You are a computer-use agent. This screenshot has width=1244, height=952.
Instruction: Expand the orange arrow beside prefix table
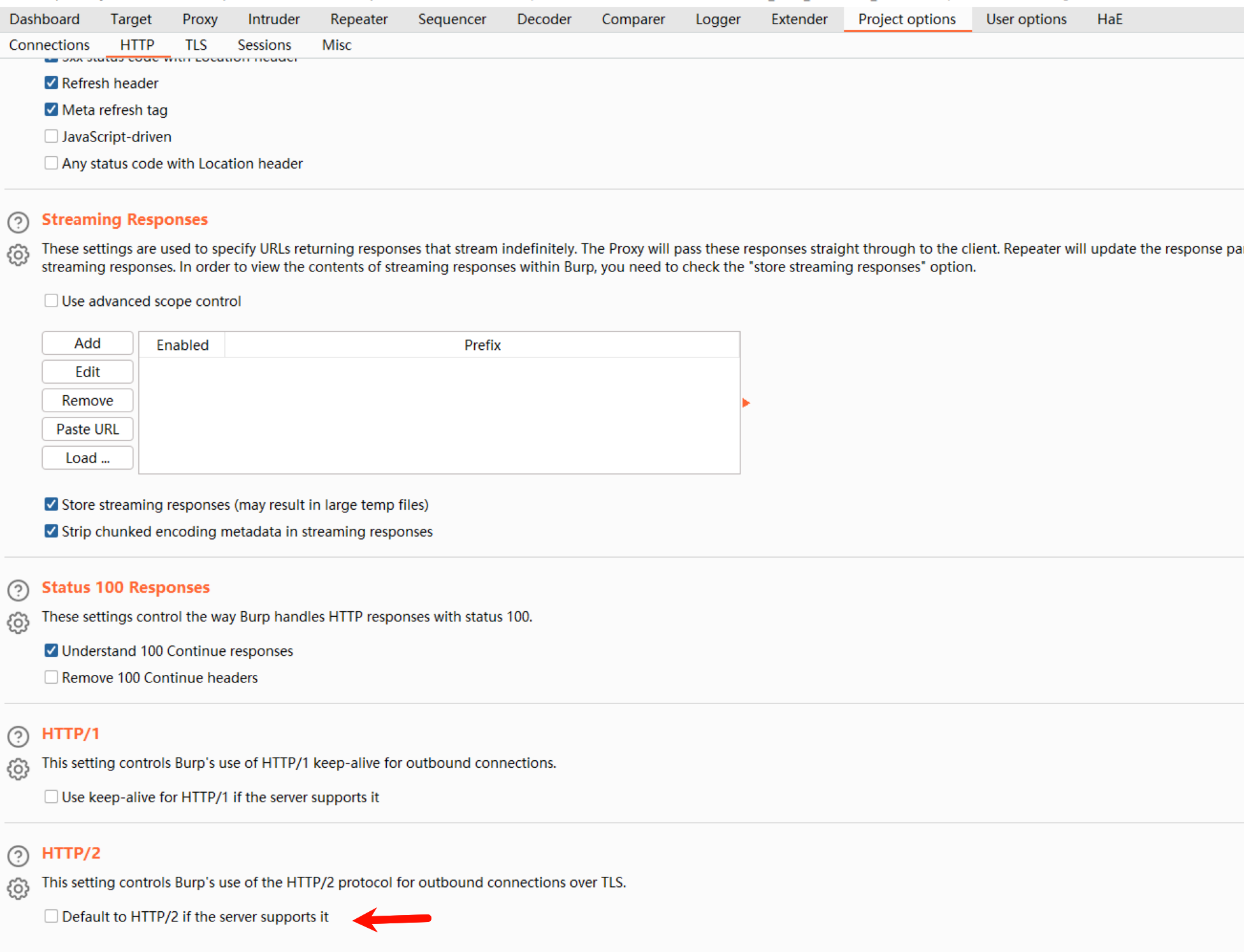[x=746, y=403]
